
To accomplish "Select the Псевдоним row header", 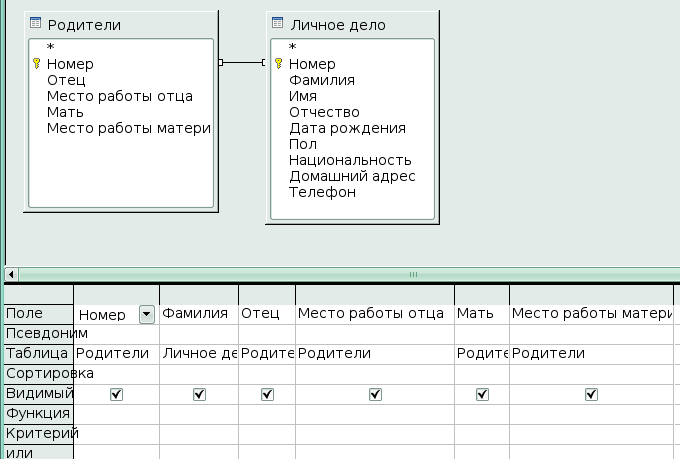I will pyautogui.click(x=38, y=333).
